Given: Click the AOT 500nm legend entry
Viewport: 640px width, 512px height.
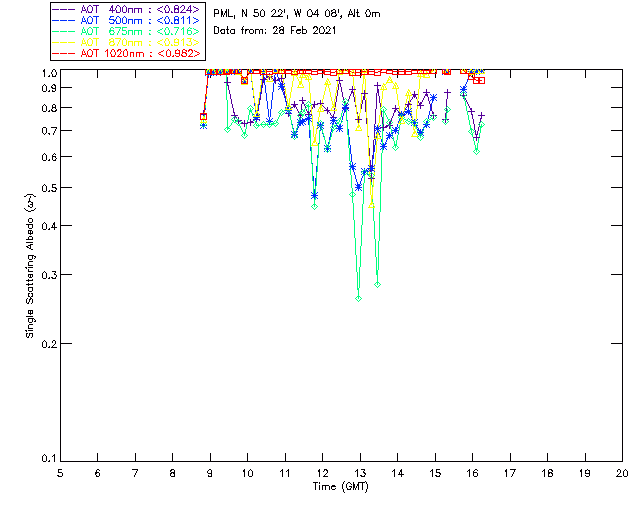Looking at the screenshot, I should (x=127, y=20).
